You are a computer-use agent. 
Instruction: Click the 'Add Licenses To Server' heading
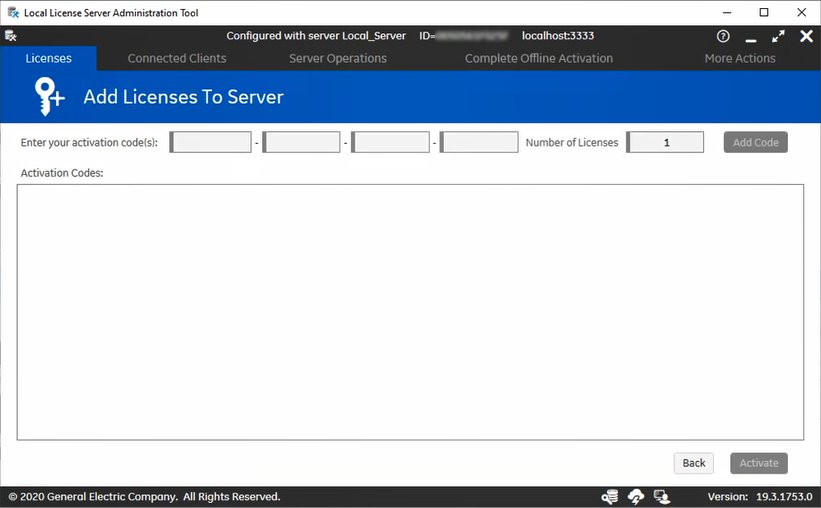[183, 97]
